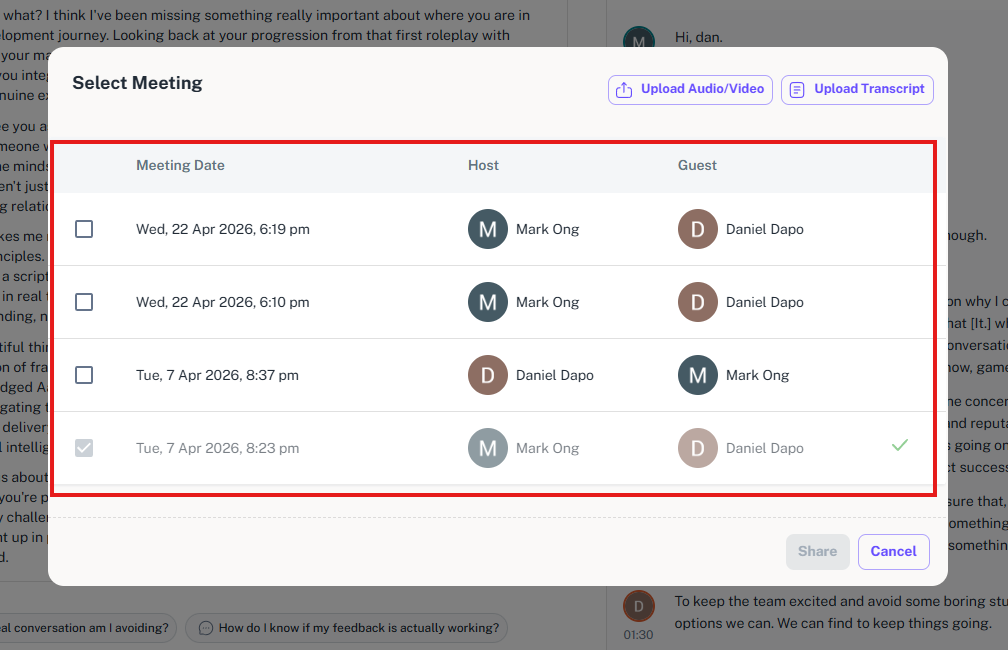Click the Host column header
This screenshot has width=1008, height=650.
tap(483, 165)
